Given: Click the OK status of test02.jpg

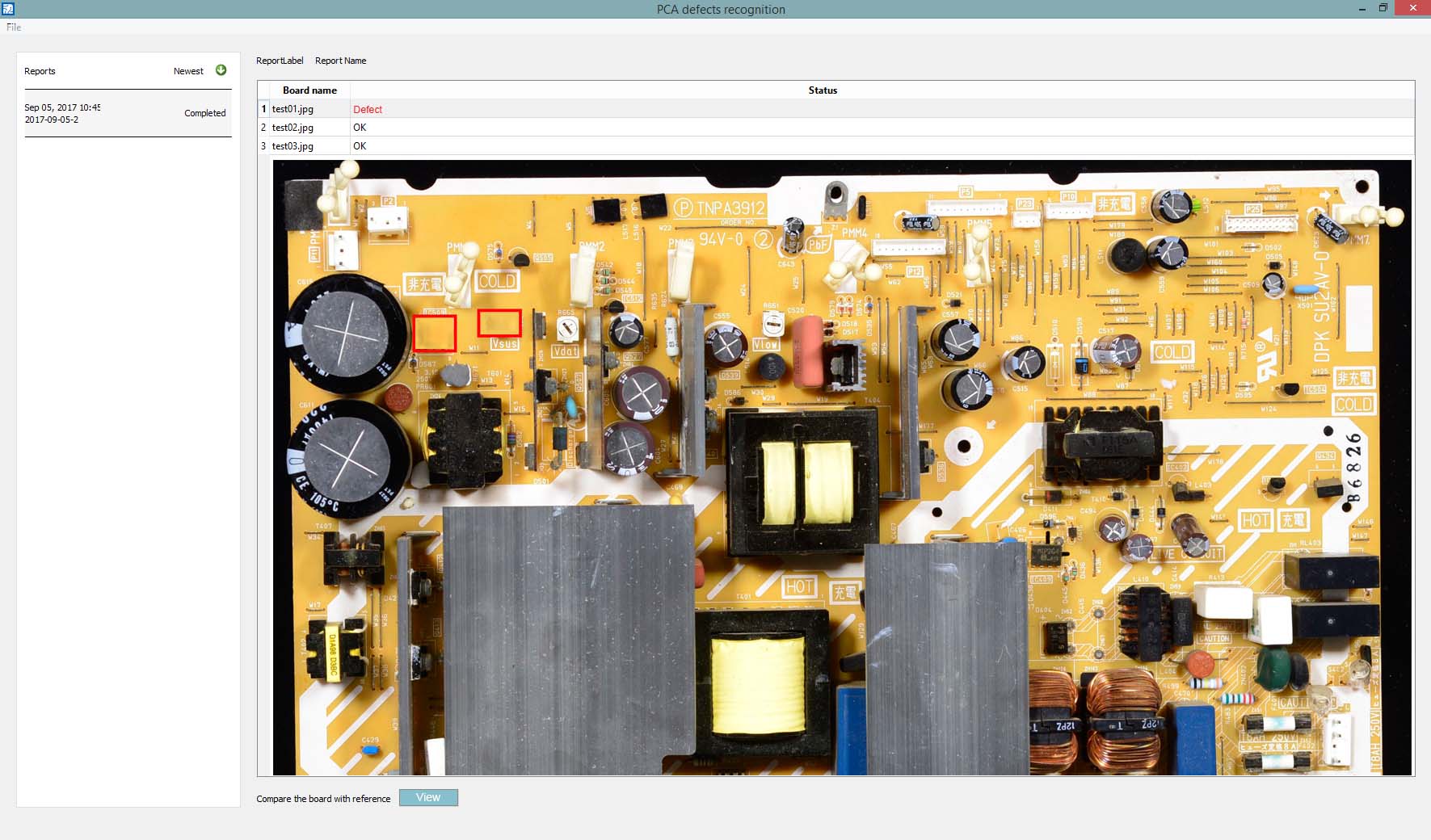Looking at the screenshot, I should click(360, 127).
